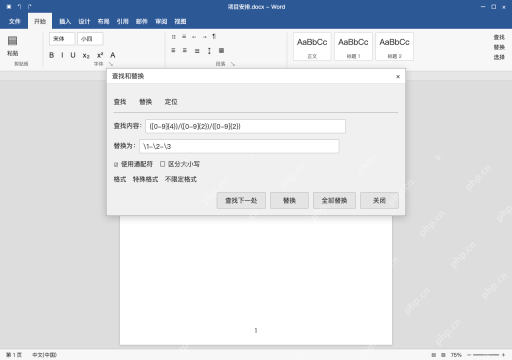Switch to the 设计 ribbon tab
Image resolution: width=512 pixels, height=360 pixels.
(84, 21)
